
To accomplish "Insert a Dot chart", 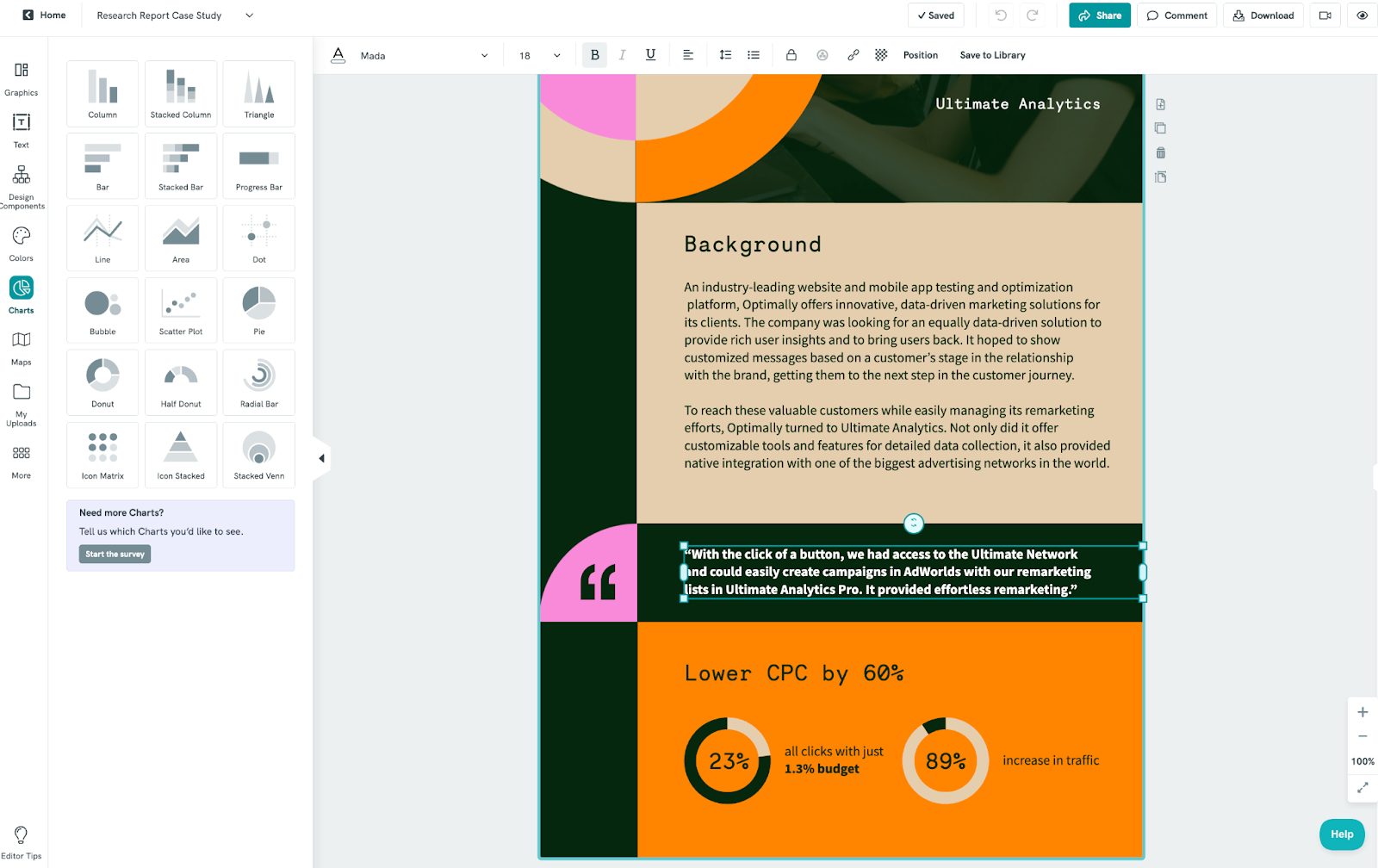I will (x=259, y=238).
